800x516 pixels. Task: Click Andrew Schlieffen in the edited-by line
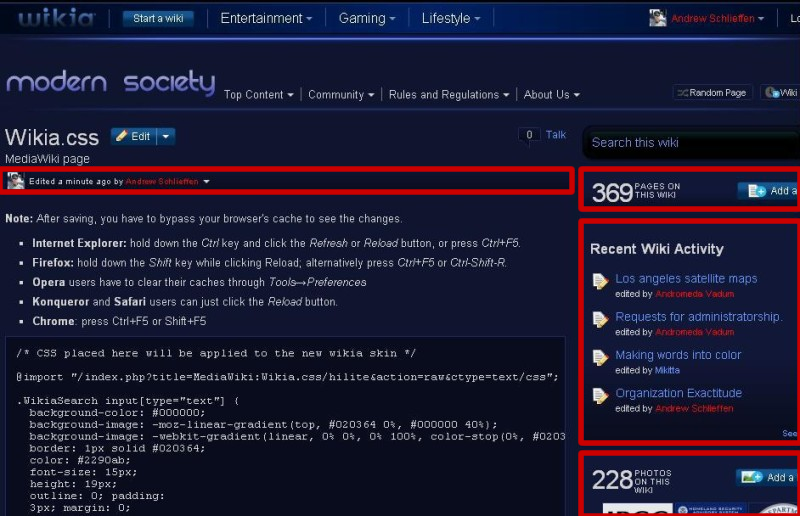click(x=162, y=181)
